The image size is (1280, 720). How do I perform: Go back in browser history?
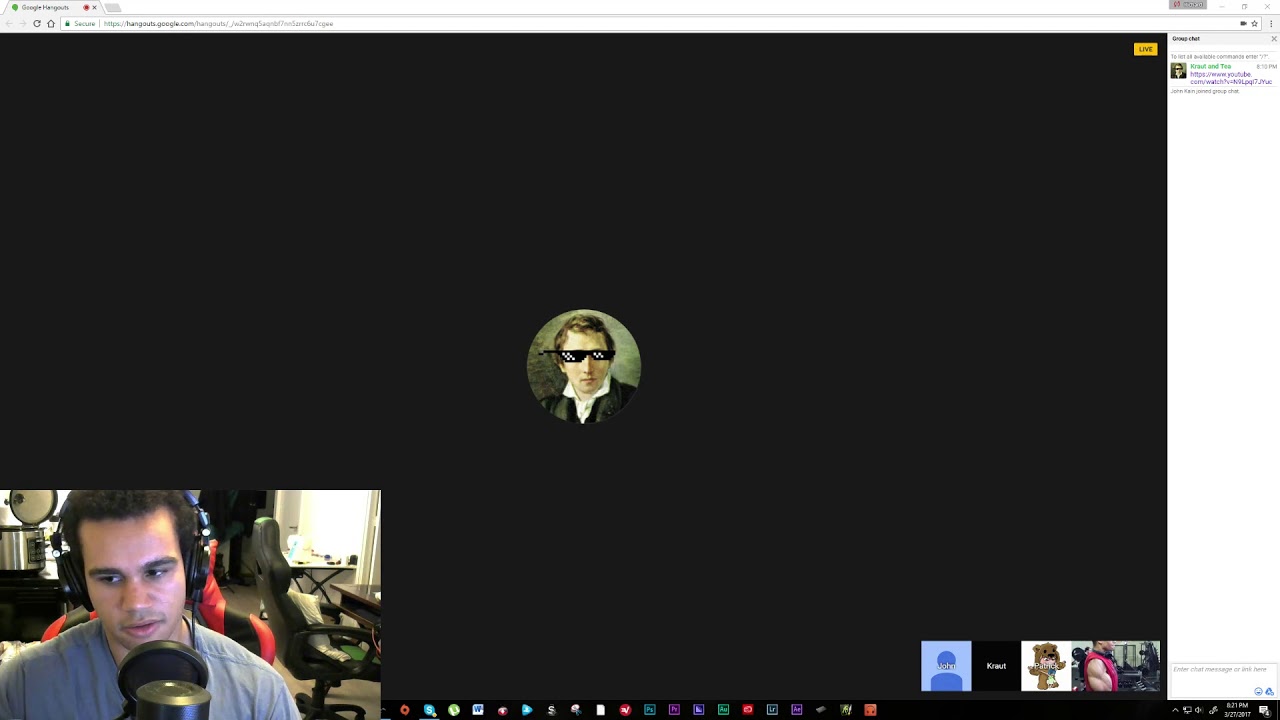(x=10, y=23)
